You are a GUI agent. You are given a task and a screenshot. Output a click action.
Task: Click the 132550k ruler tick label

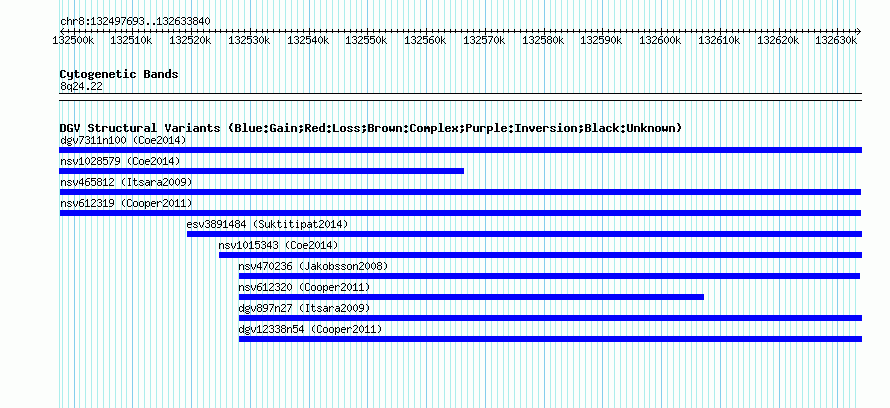tap(367, 40)
